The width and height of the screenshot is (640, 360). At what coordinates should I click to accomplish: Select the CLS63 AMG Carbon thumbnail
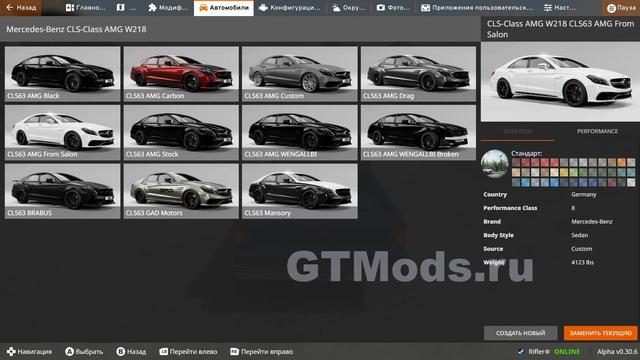click(x=181, y=74)
